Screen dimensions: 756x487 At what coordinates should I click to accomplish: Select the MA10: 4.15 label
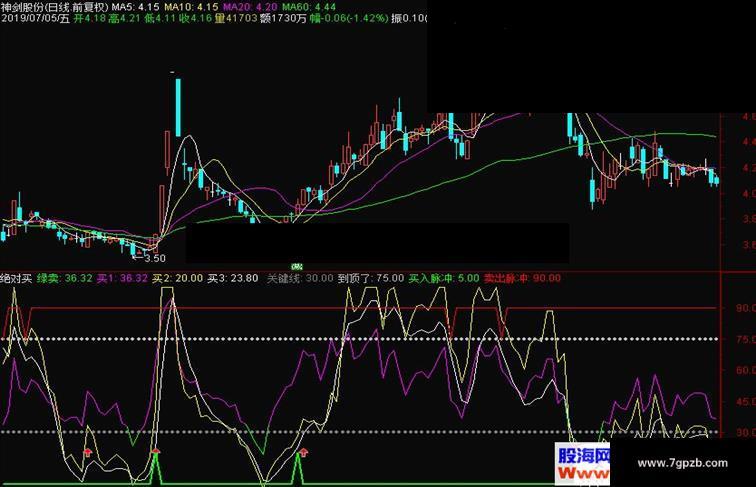(191, 7)
